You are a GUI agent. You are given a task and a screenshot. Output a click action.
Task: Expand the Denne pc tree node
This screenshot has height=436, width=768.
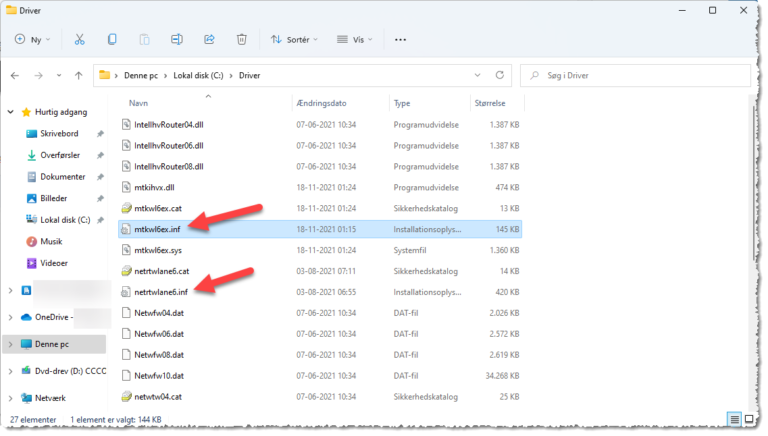coord(10,344)
